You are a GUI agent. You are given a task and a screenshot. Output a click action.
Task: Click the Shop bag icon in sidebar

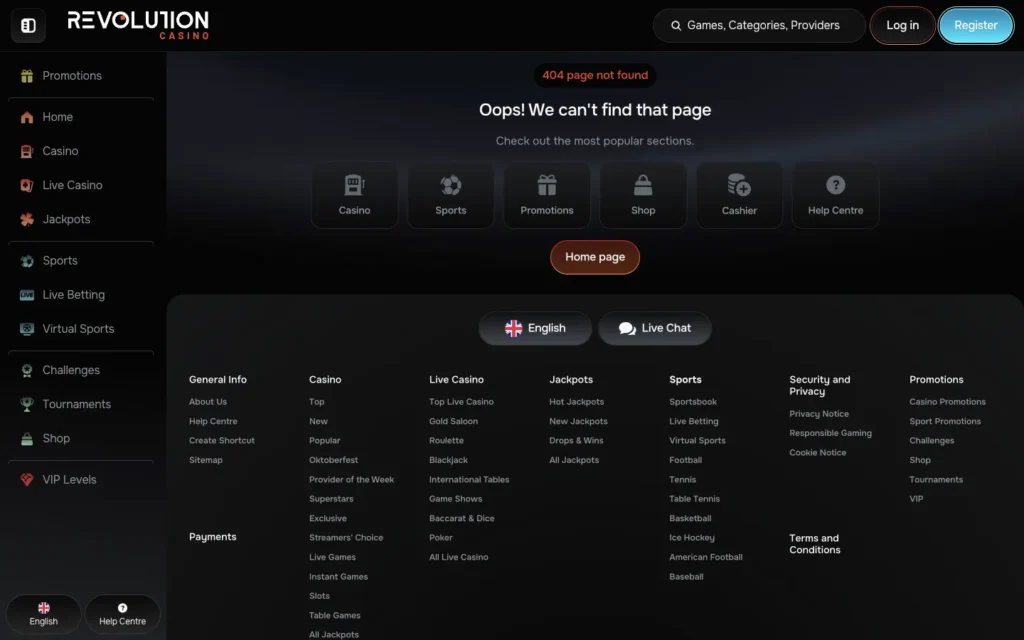27,439
